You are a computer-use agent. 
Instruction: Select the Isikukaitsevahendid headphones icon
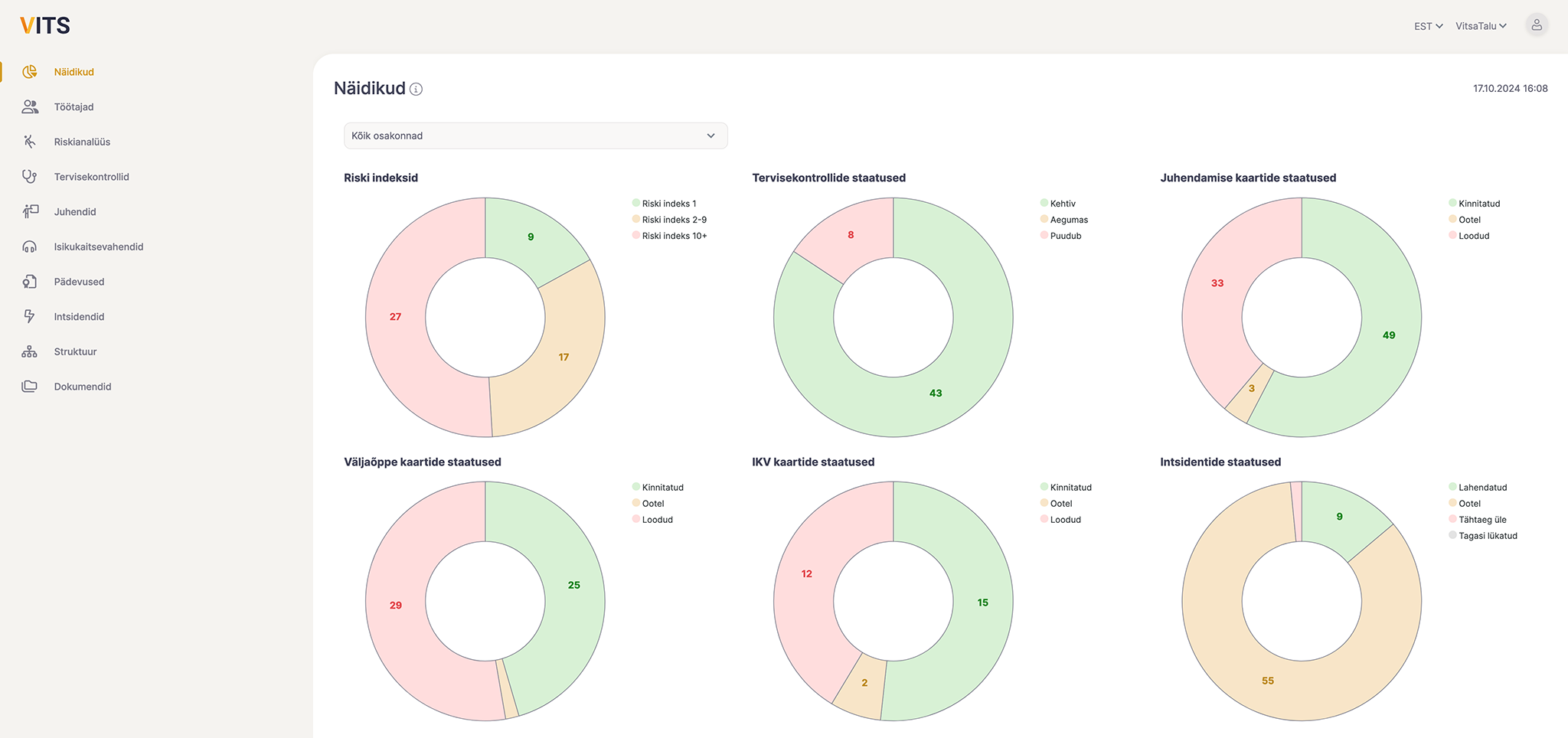pos(30,247)
